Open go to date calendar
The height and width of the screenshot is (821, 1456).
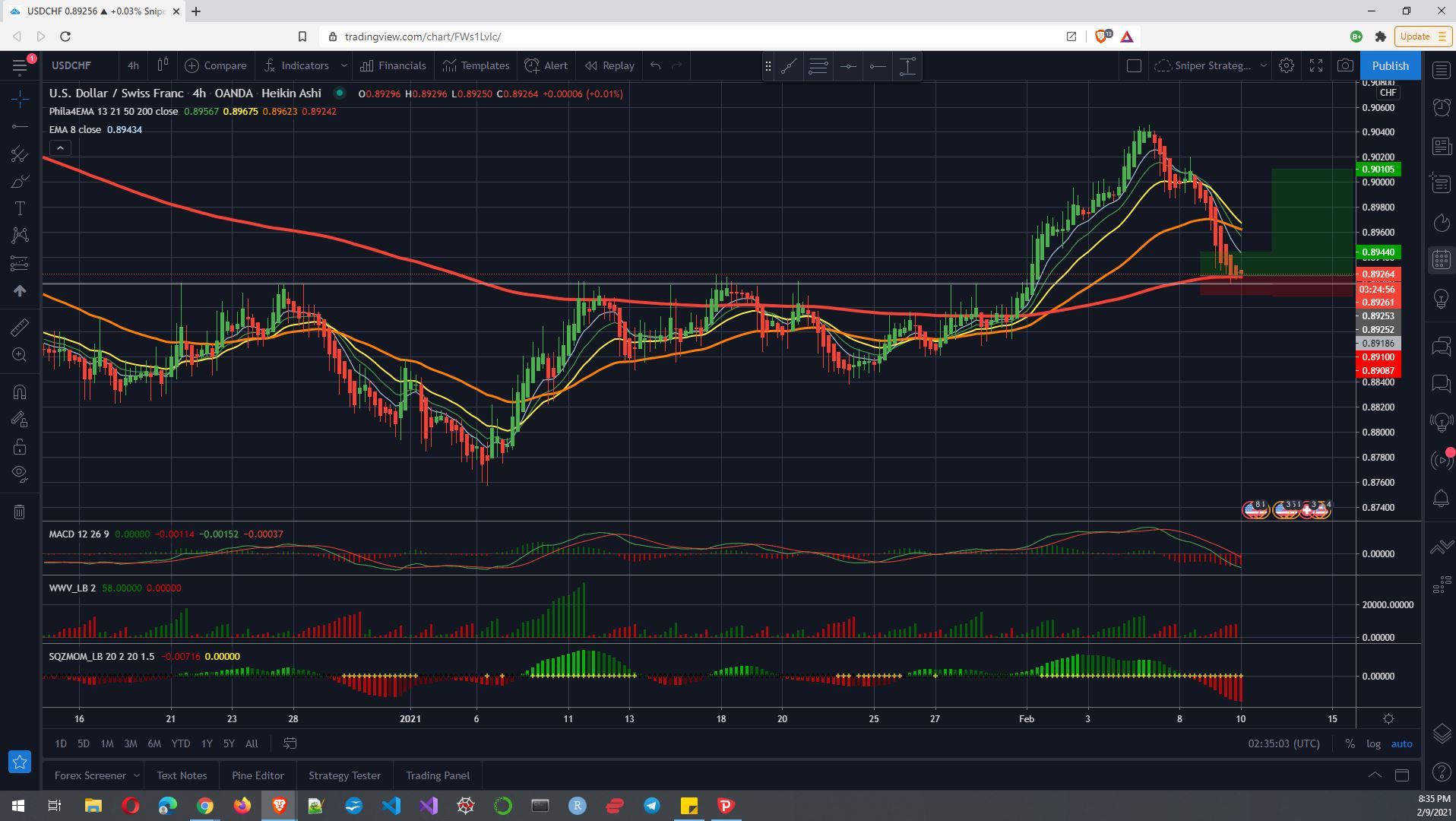[x=290, y=743]
